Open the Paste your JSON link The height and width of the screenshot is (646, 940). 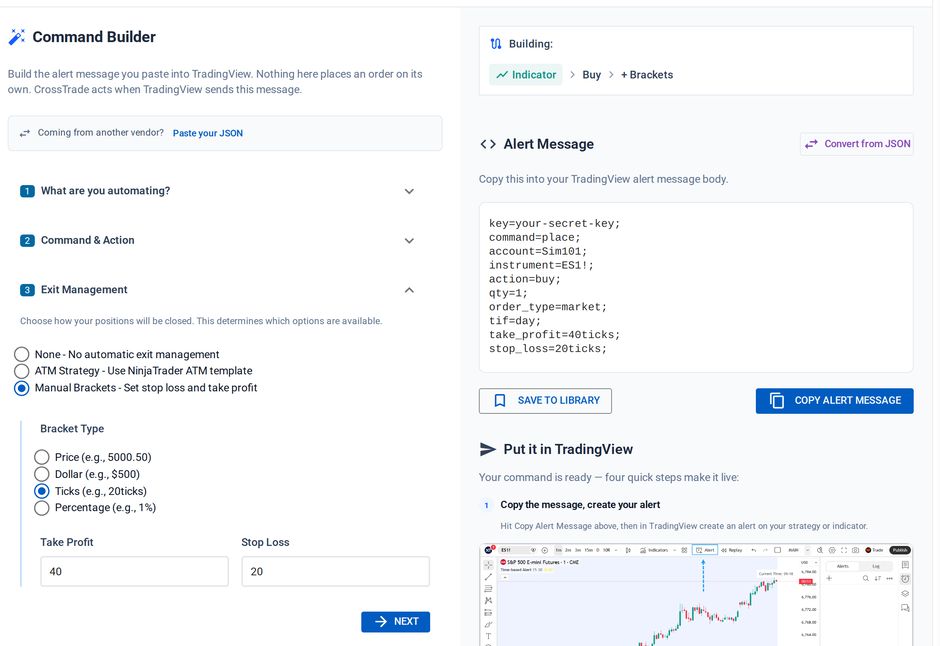(207, 133)
